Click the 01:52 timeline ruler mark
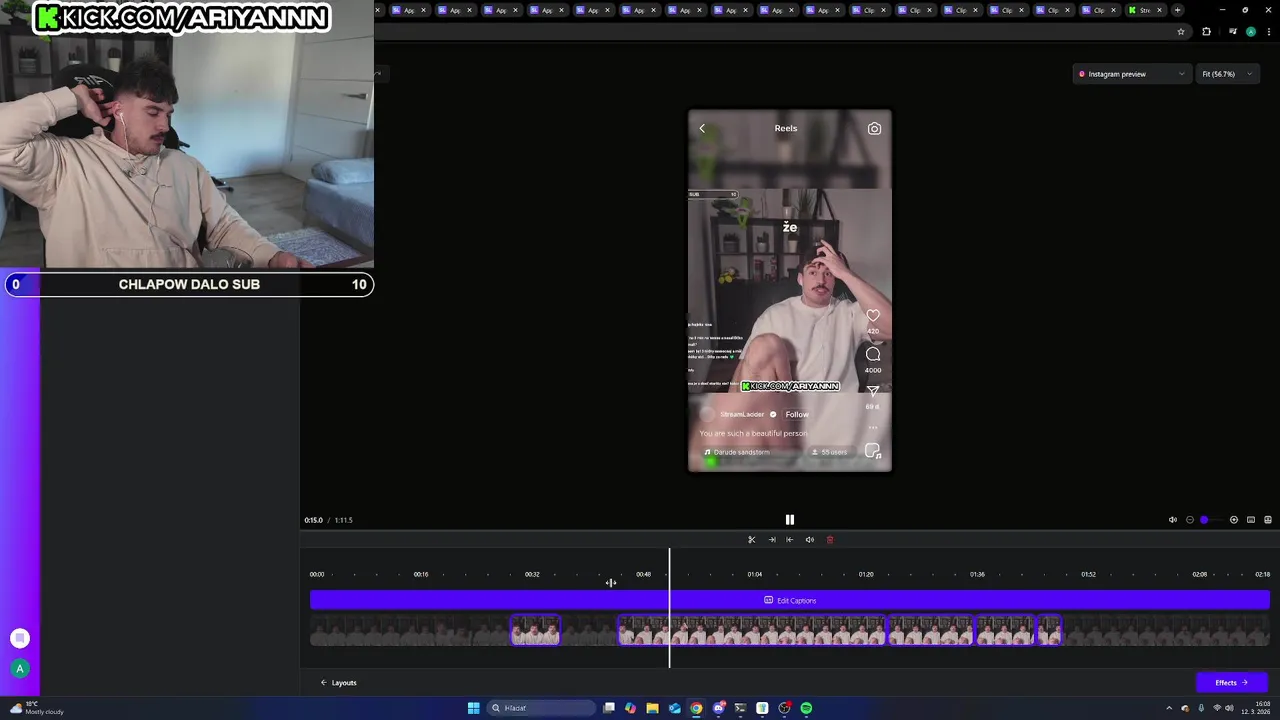This screenshot has height=720, width=1280. [1088, 574]
